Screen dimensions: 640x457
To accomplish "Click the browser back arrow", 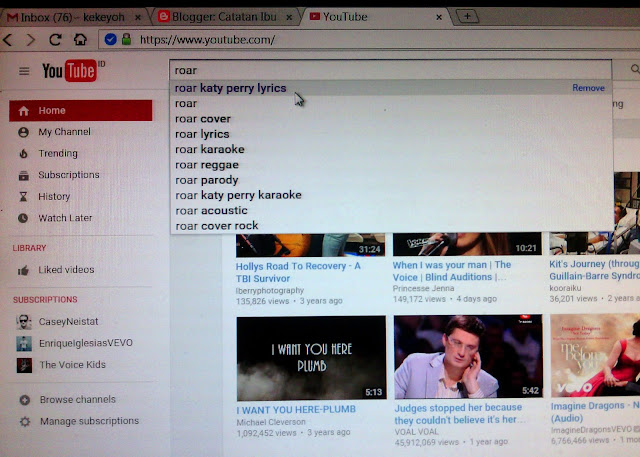I will 8,40.
